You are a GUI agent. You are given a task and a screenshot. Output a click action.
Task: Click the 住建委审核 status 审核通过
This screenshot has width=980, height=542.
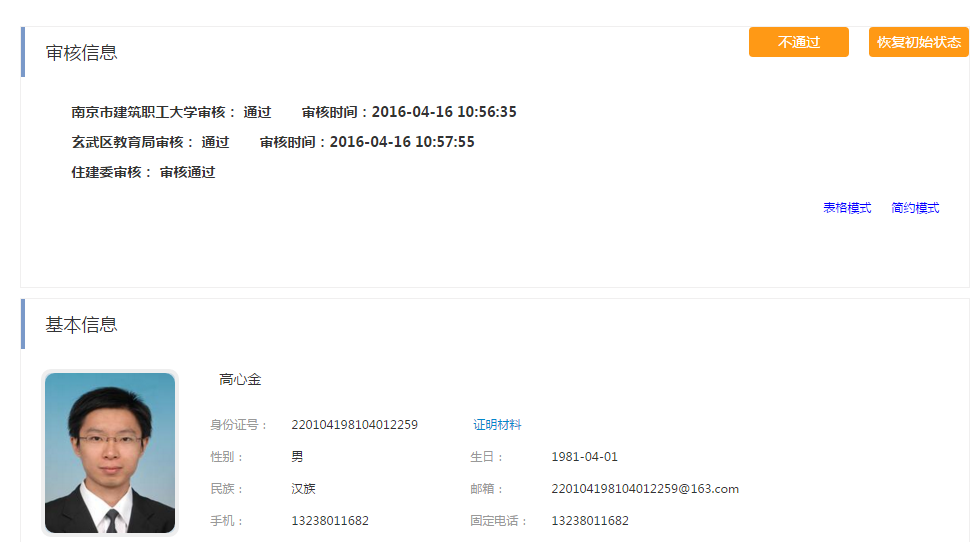pos(187,172)
